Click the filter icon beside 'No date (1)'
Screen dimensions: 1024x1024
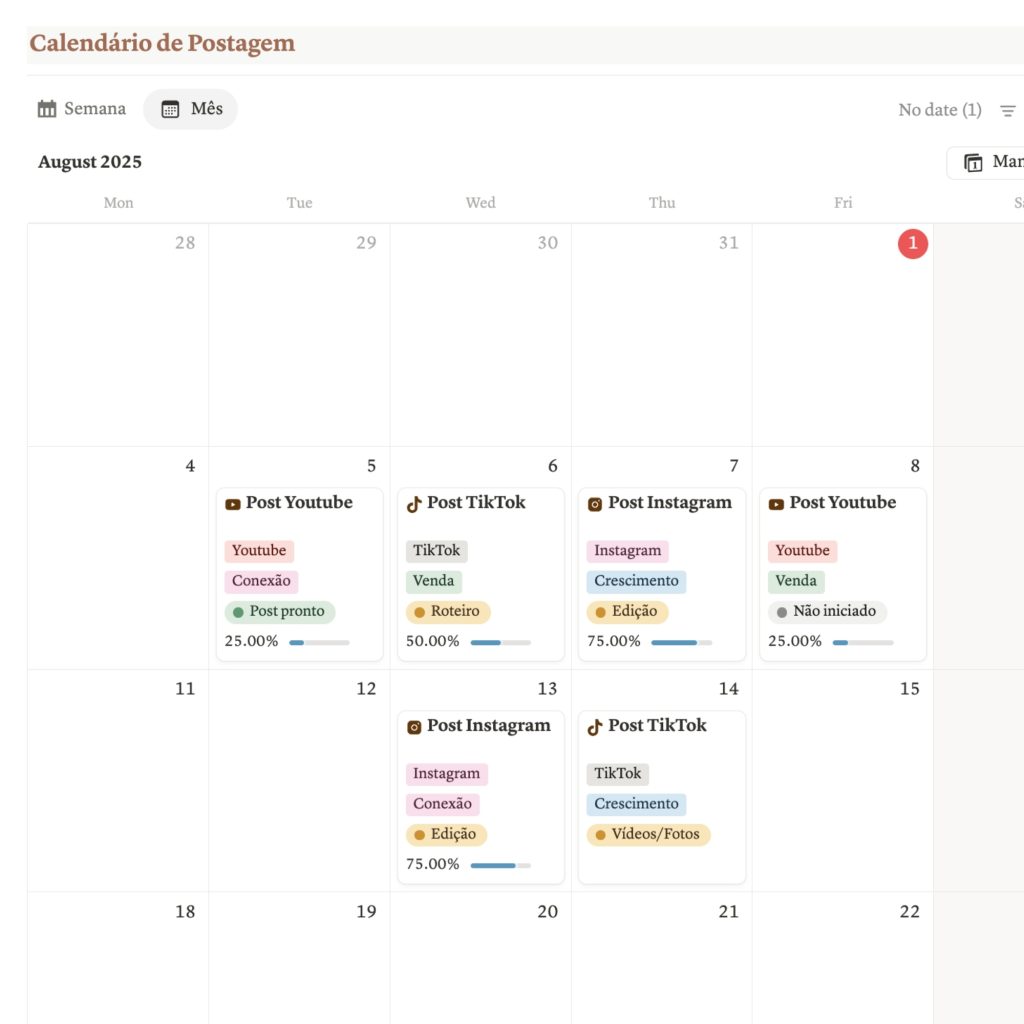pos(1008,110)
